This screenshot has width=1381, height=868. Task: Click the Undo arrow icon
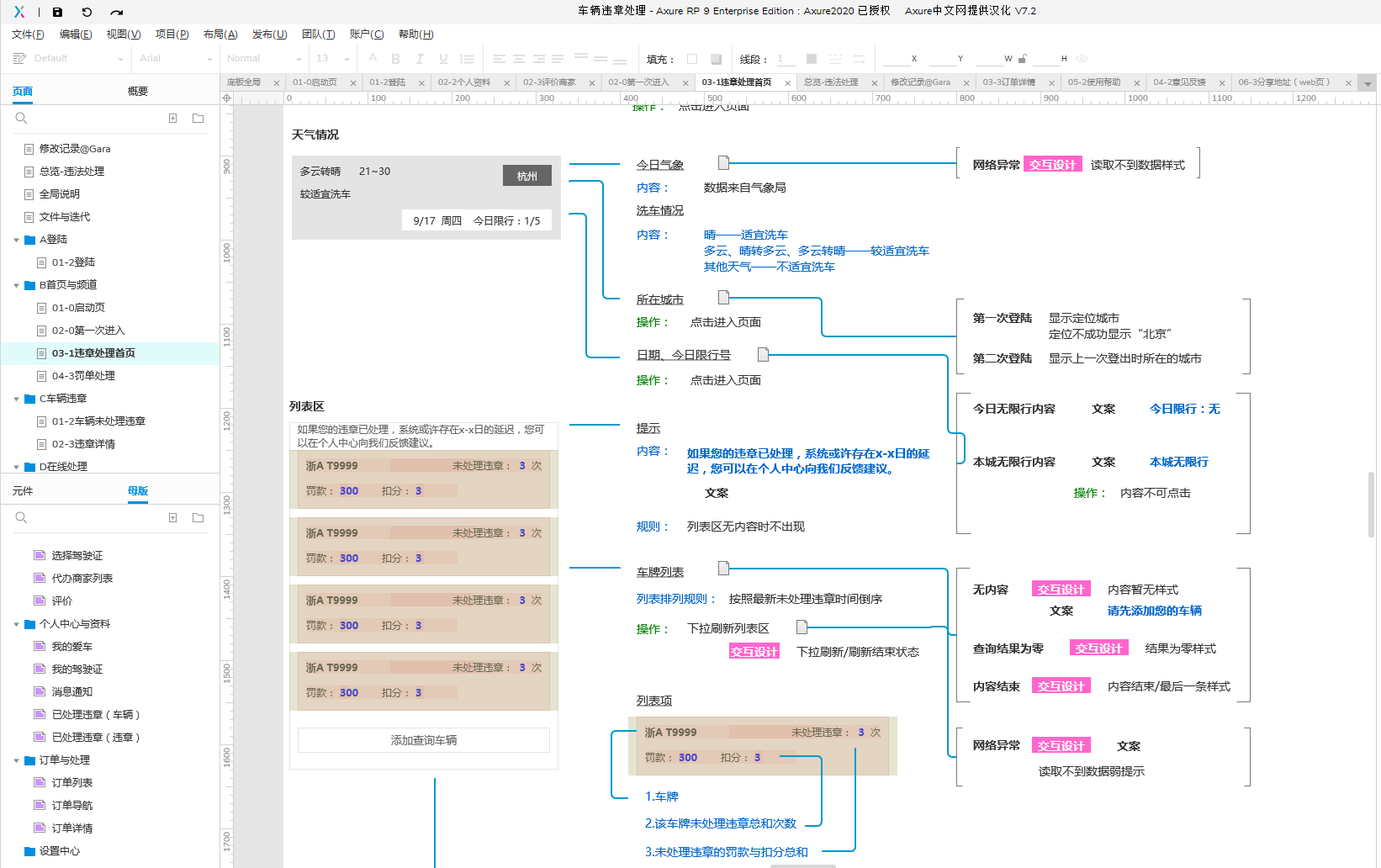pos(87,12)
